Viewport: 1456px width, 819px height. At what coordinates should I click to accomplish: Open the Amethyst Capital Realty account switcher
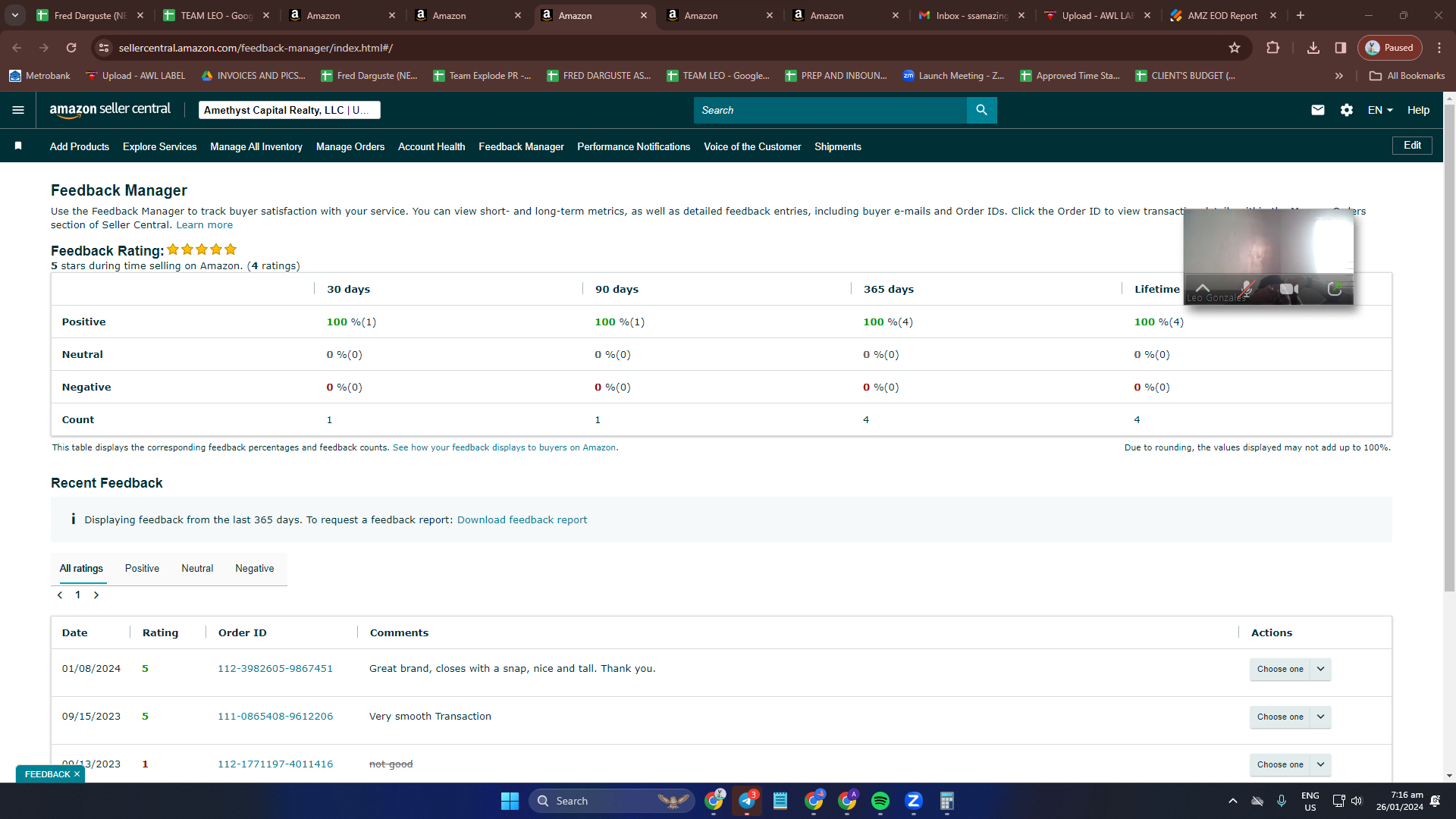pos(289,110)
